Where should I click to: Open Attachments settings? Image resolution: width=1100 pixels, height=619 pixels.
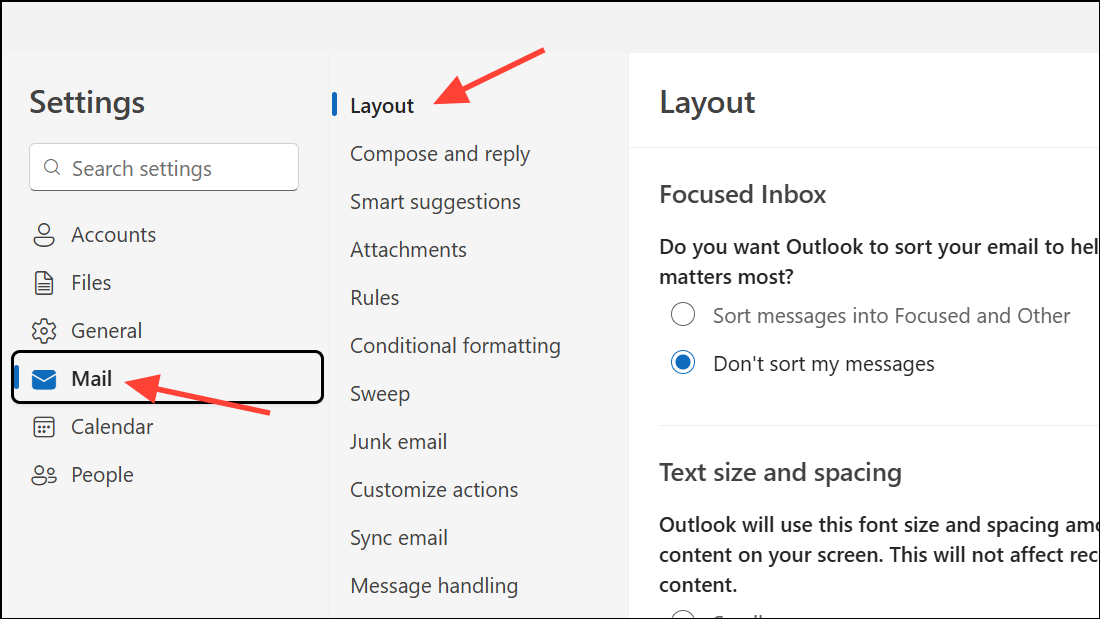click(408, 250)
